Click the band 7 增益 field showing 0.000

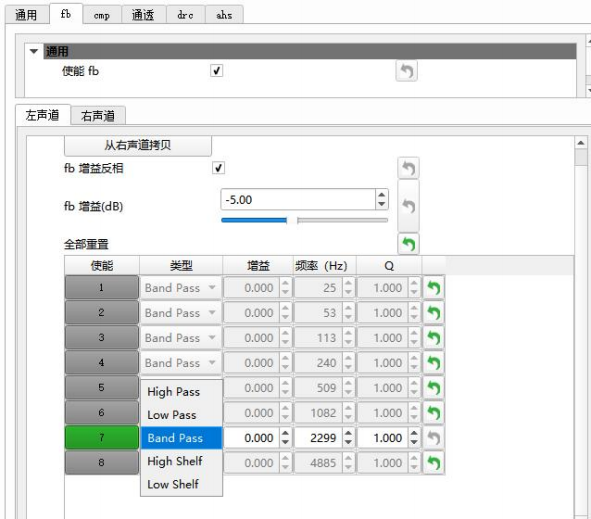252,438
